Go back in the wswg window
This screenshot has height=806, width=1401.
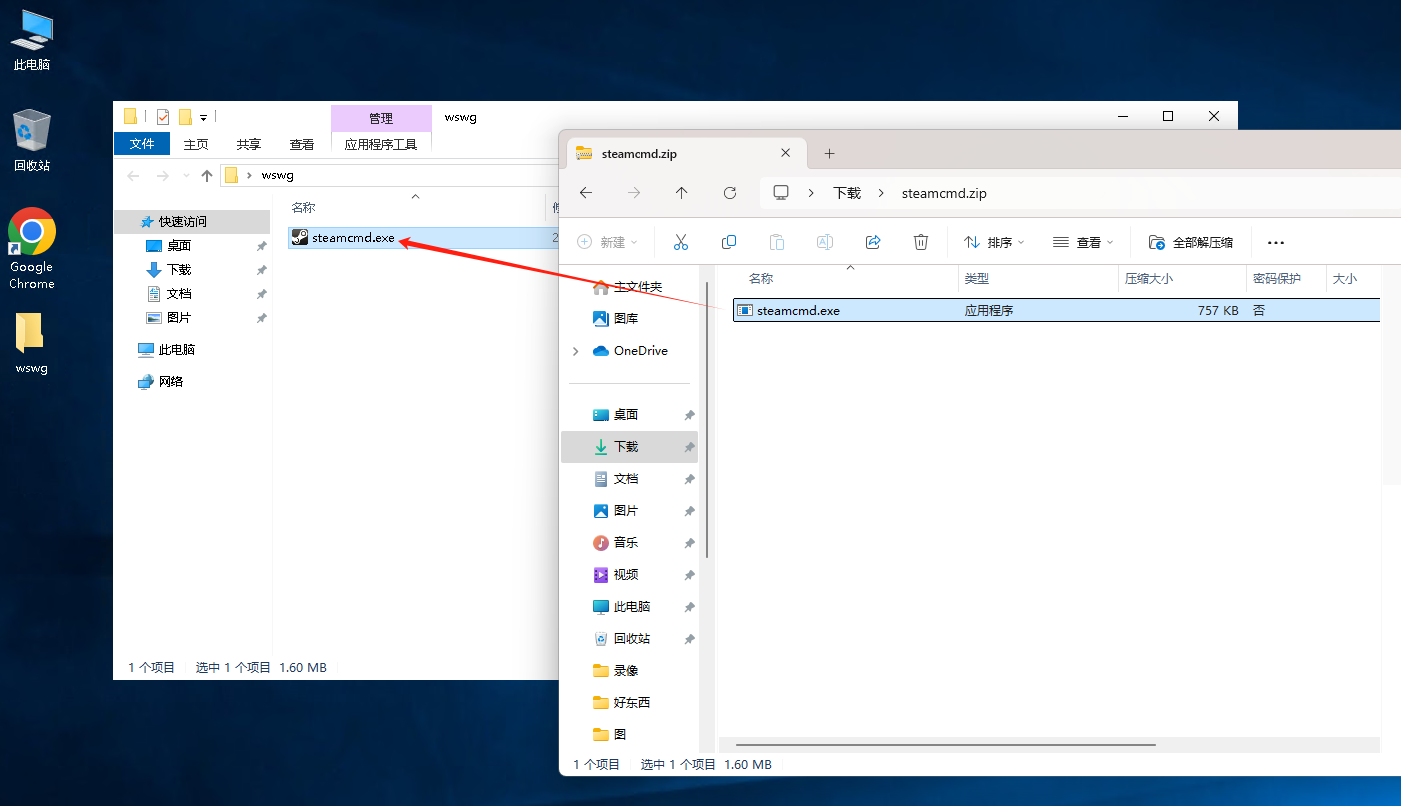pyautogui.click(x=134, y=175)
